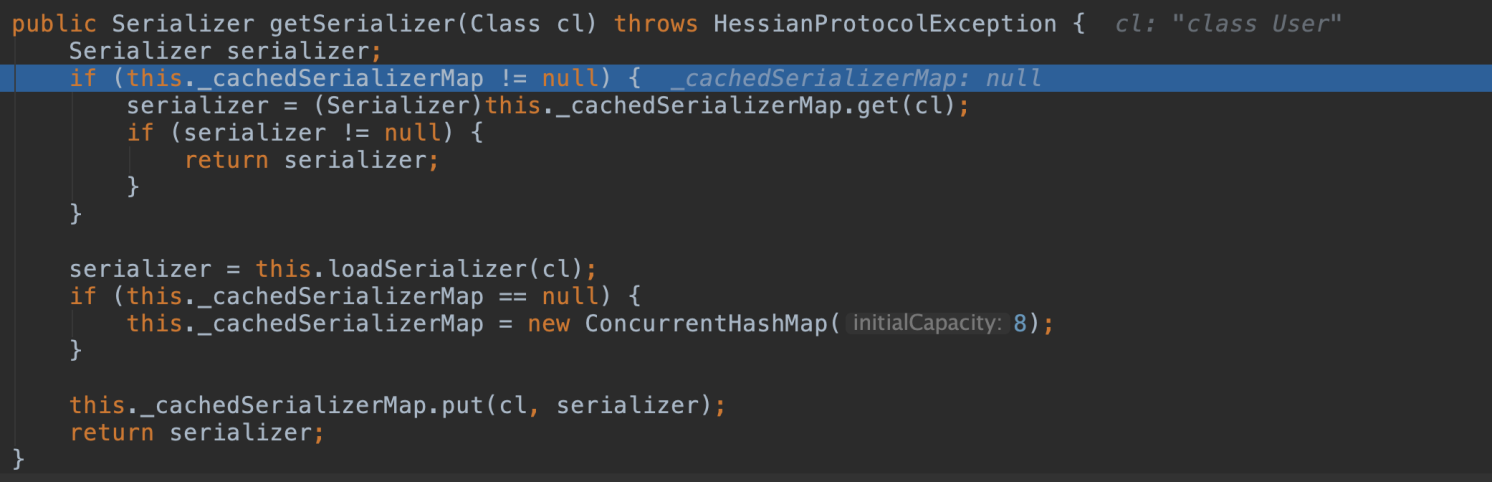Viewport: 1492px width, 482px height.
Task: Click the ConcurrentHashMap constructor name
Action: (x=707, y=323)
